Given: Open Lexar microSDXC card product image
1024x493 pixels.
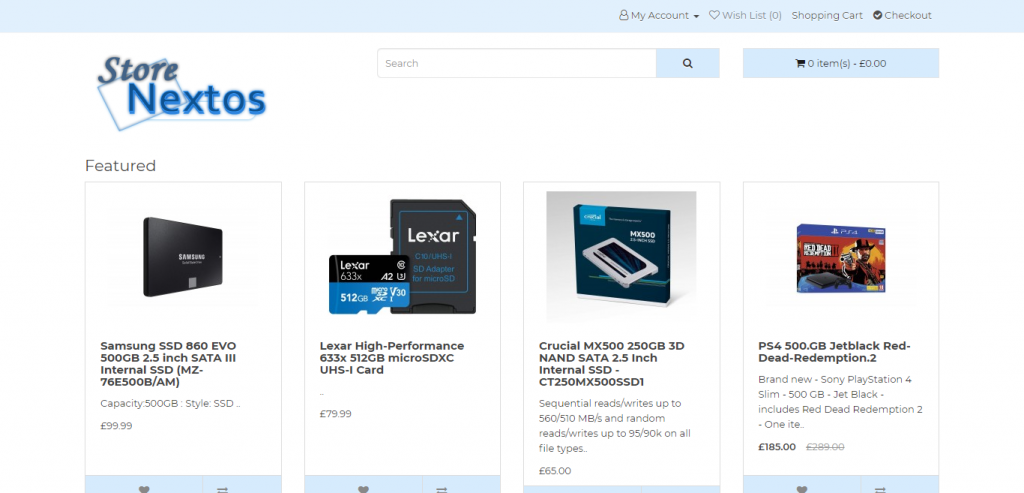Looking at the screenshot, I should coord(402,257).
